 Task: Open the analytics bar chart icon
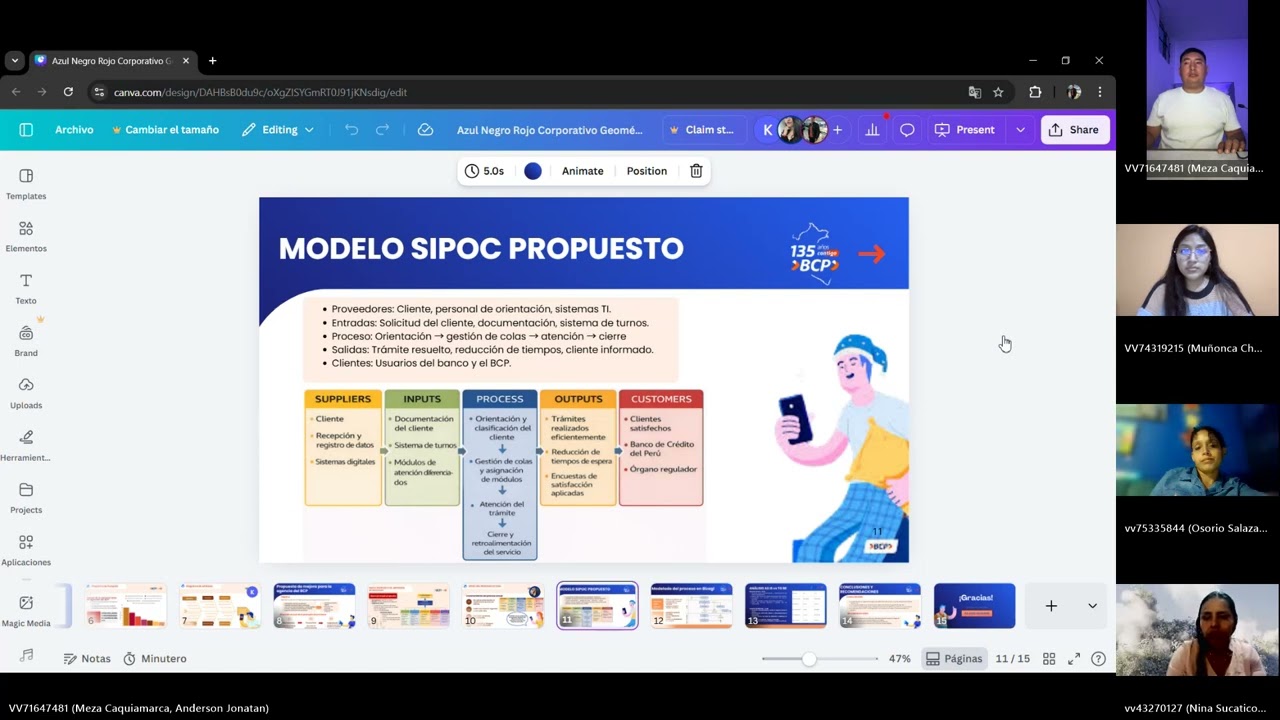coord(872,130)
